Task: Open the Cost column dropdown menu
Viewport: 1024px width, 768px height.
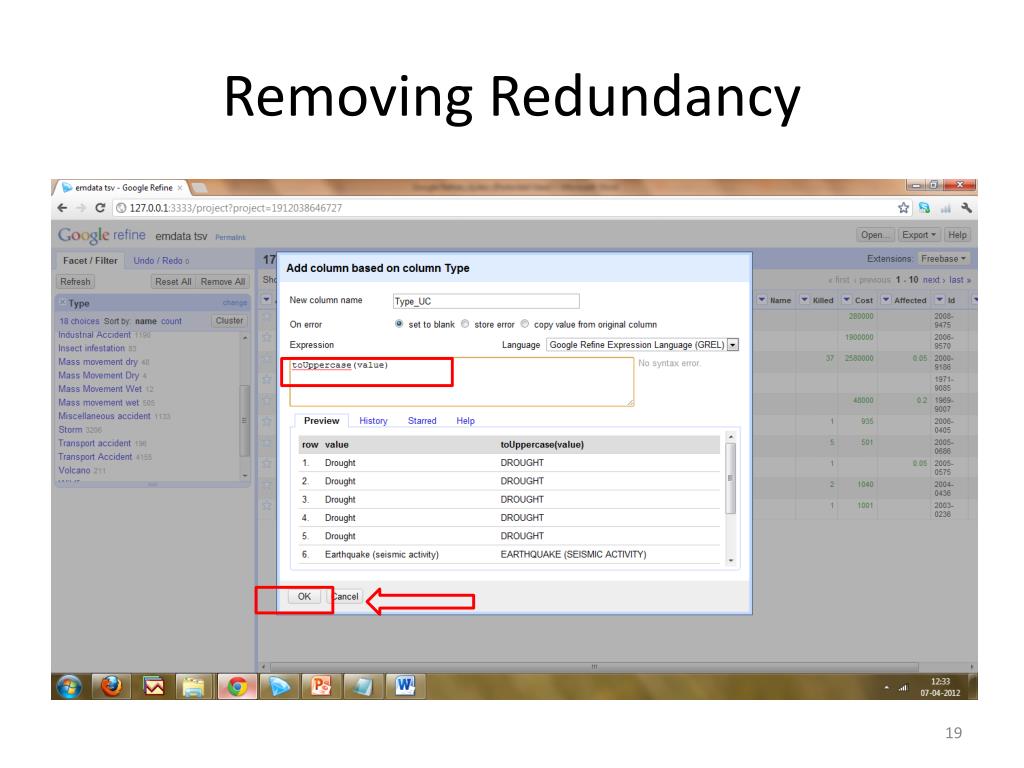Action: coord(846,300)
